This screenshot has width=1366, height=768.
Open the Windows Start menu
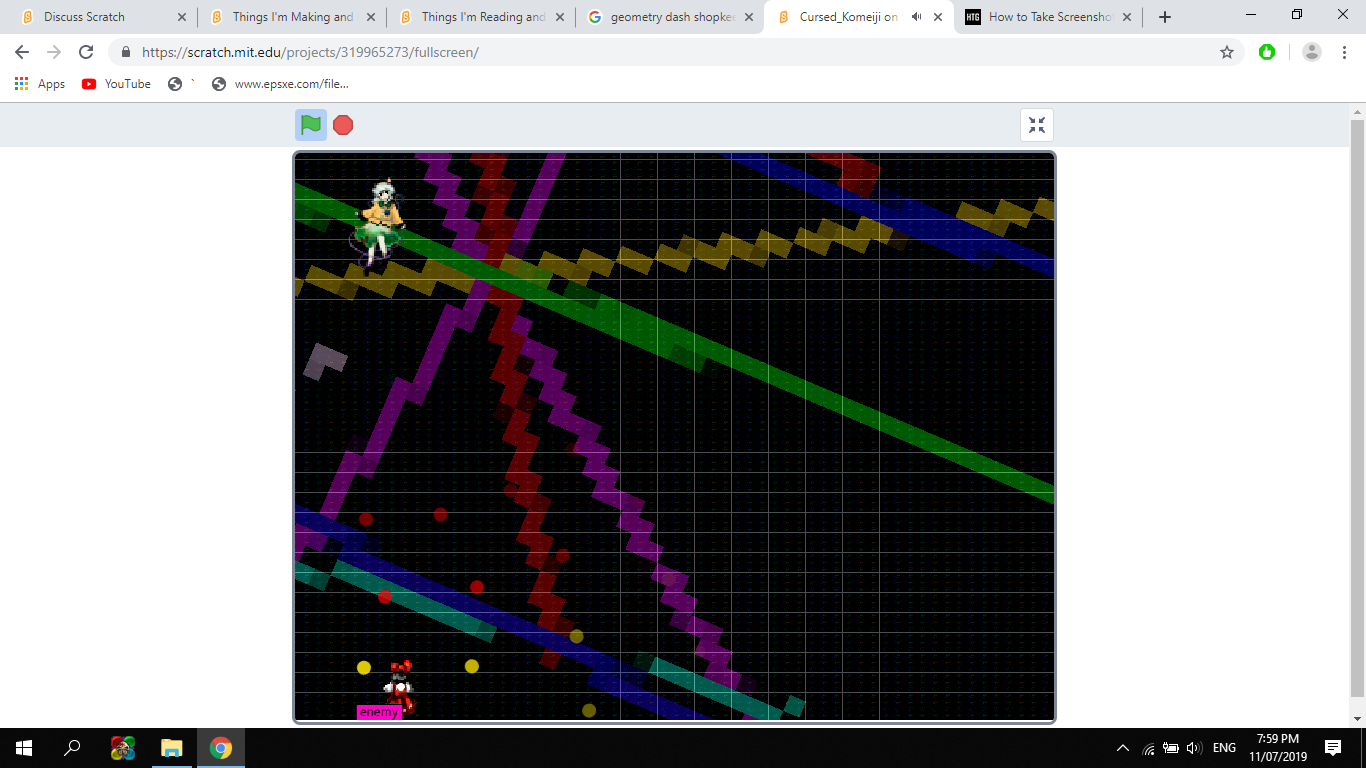[24, 748]
